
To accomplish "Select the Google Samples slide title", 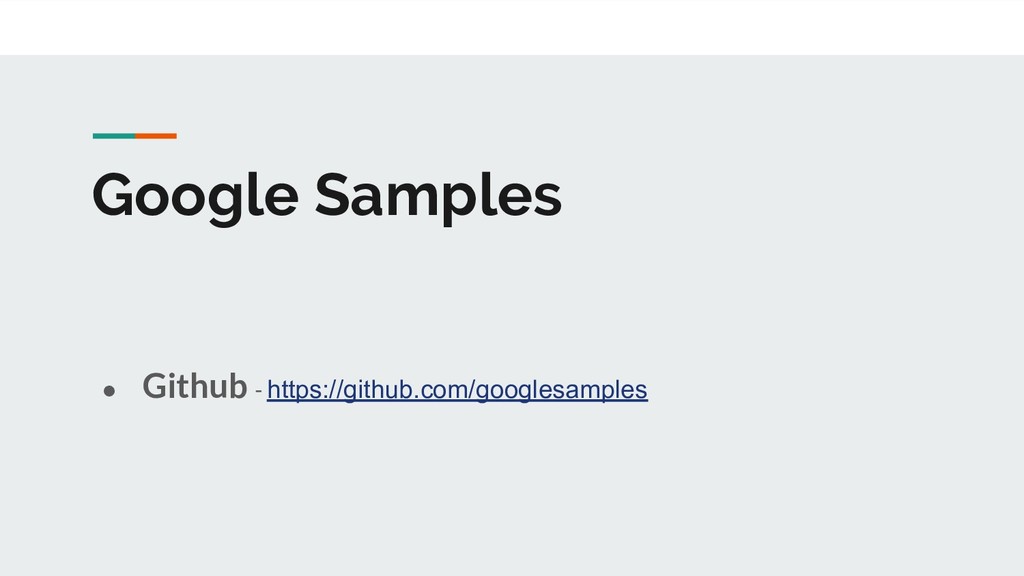I will coord(326,196).
